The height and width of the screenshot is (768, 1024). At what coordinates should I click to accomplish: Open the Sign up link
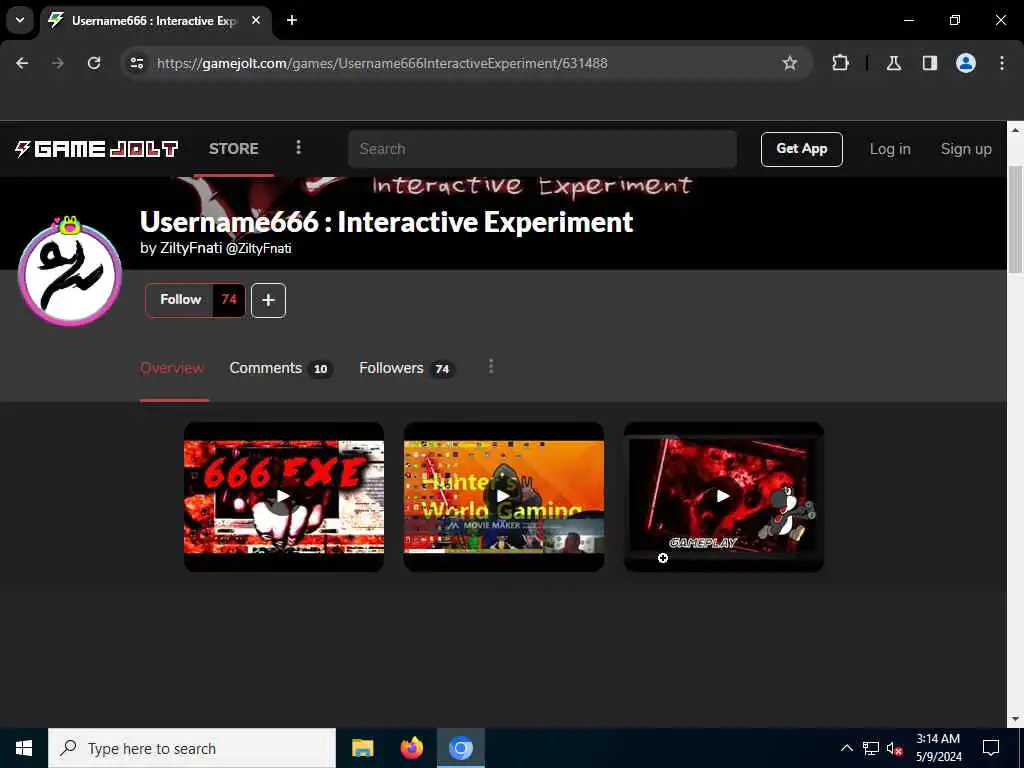(x=966, y=149)
